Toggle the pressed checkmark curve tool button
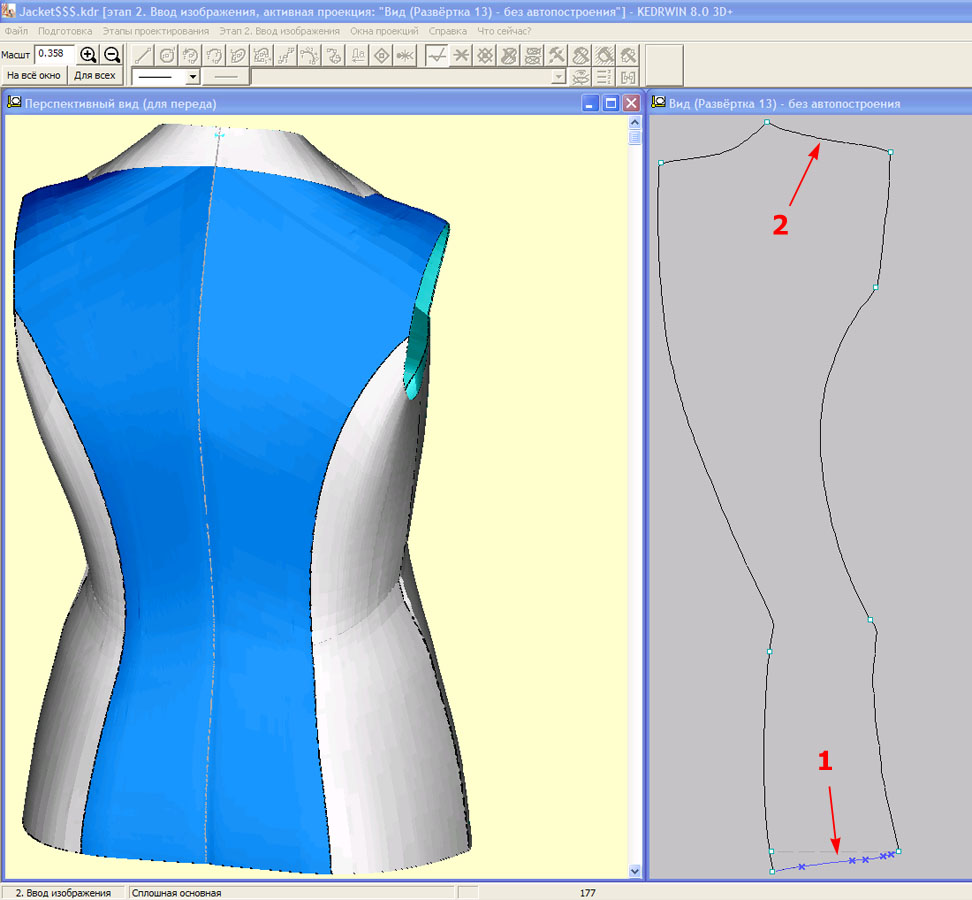This screenshot has height=900, width=972. click(x=436, y=56)
